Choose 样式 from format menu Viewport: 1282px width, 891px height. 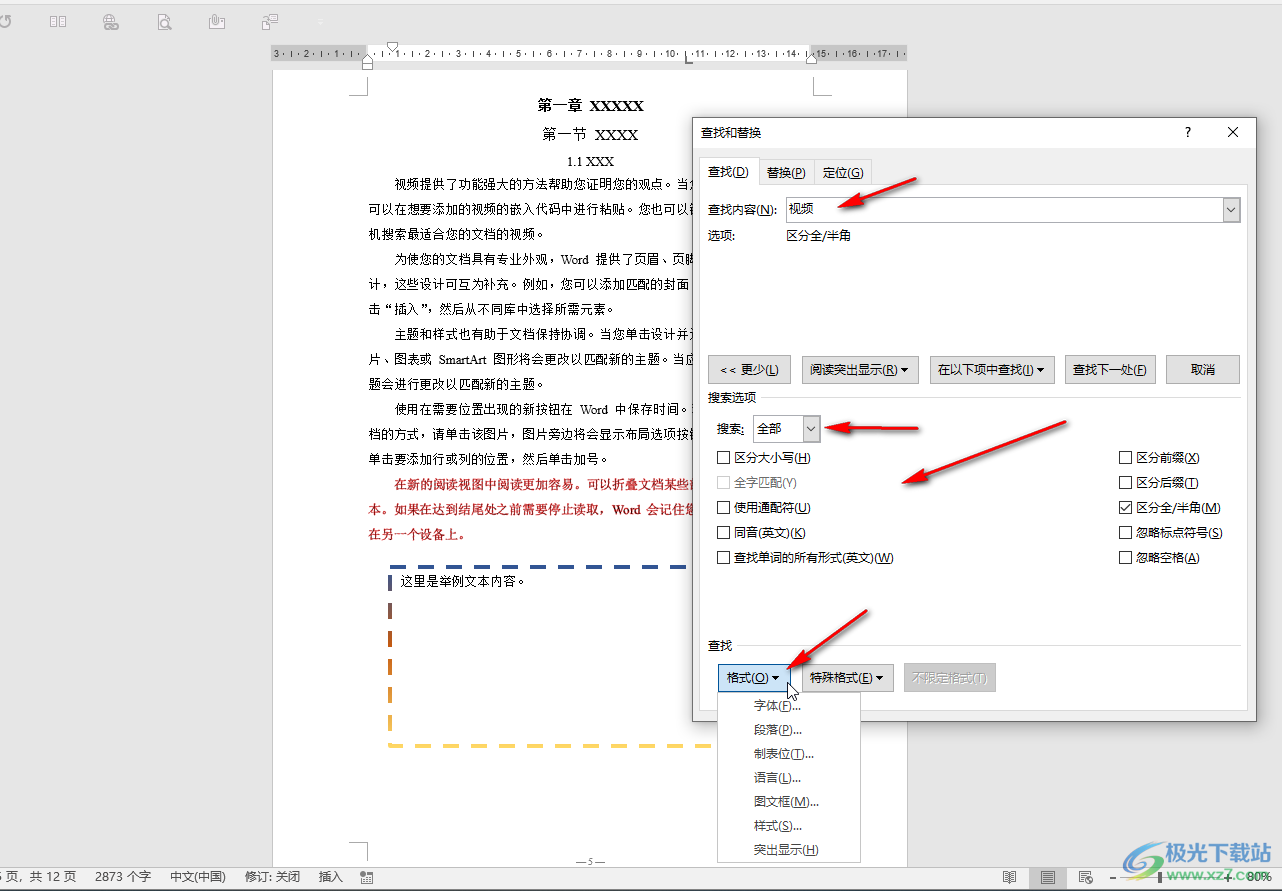coord(789,826)
